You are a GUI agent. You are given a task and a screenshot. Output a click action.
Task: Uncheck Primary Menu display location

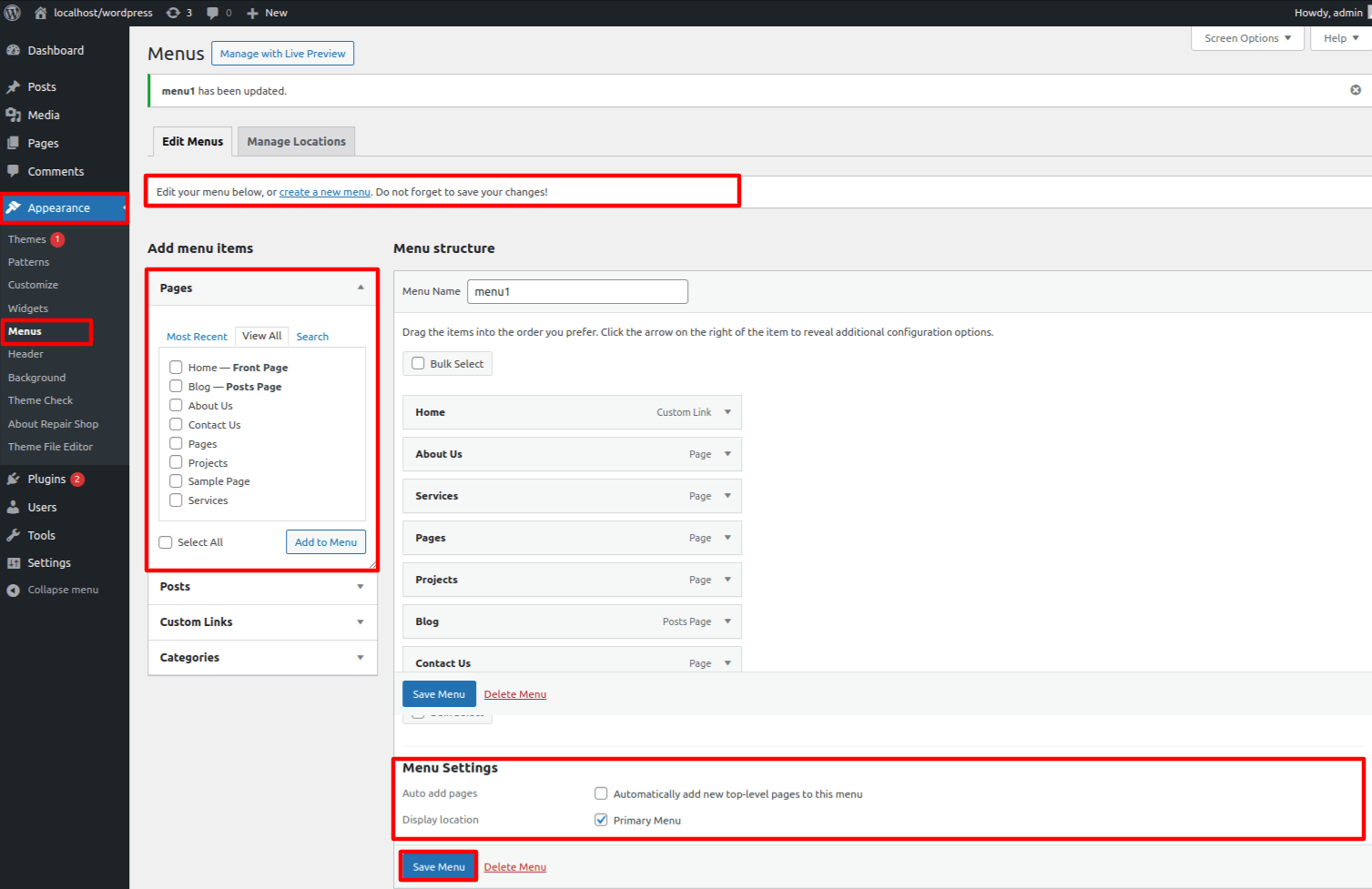point(601,820)
